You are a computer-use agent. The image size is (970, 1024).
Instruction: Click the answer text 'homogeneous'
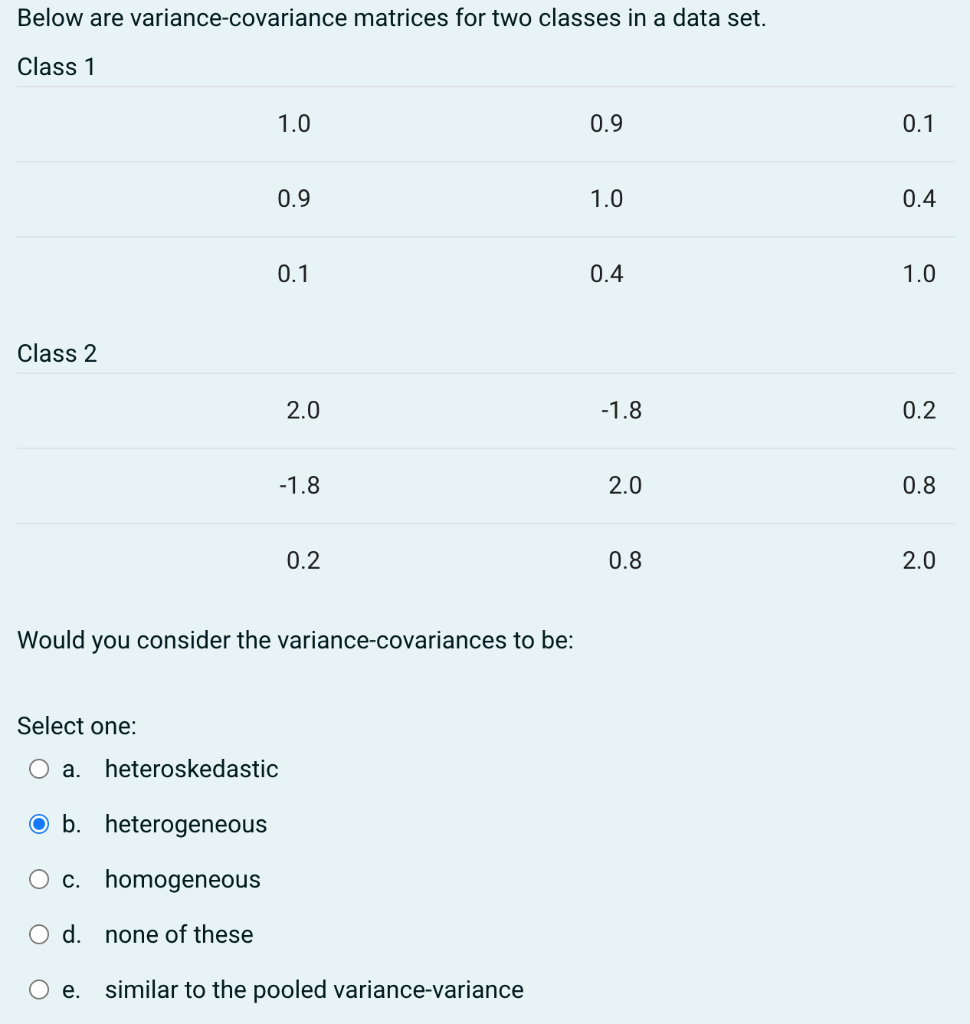182,879
